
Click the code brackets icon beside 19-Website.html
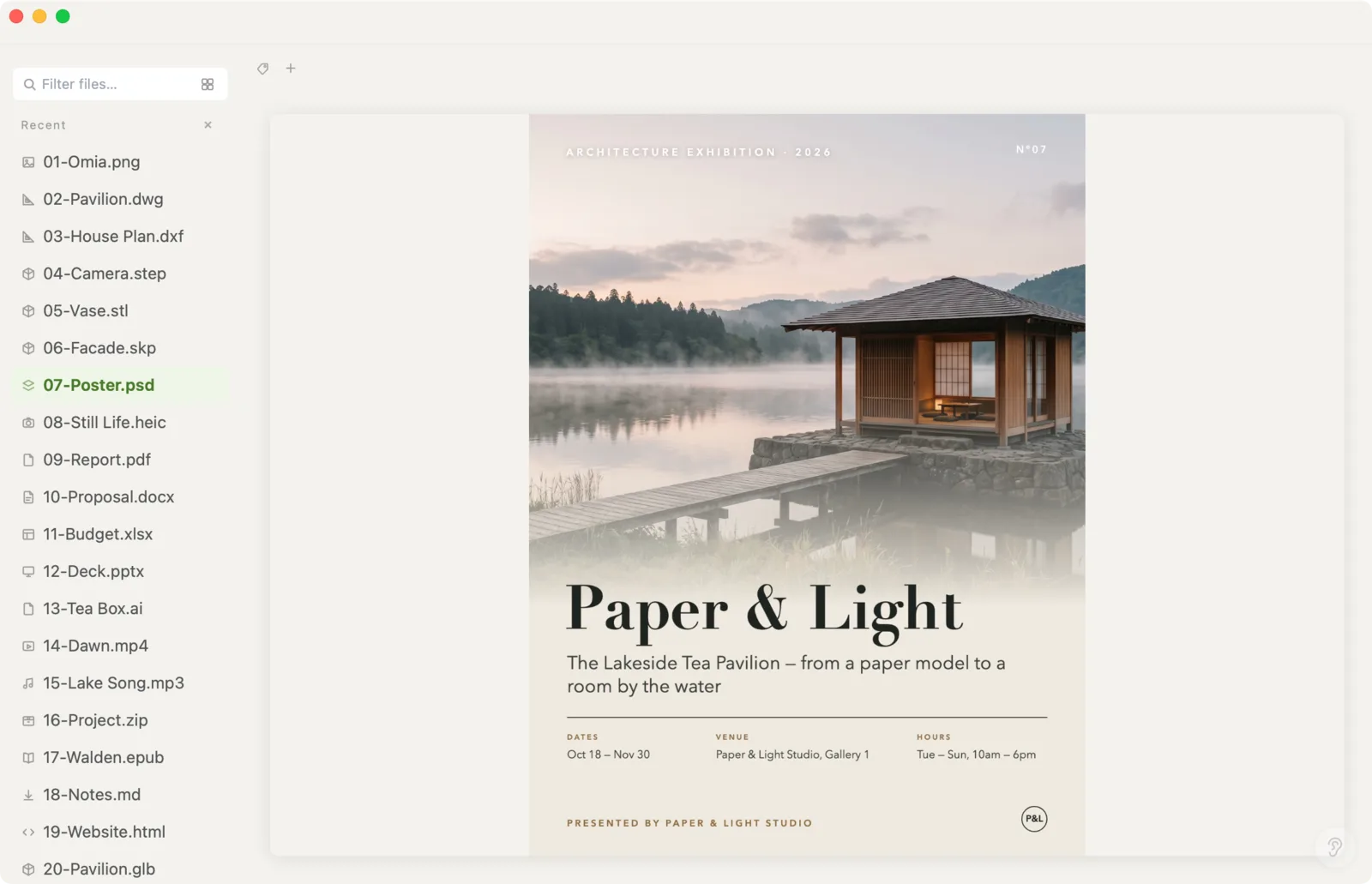click(28, 832)
